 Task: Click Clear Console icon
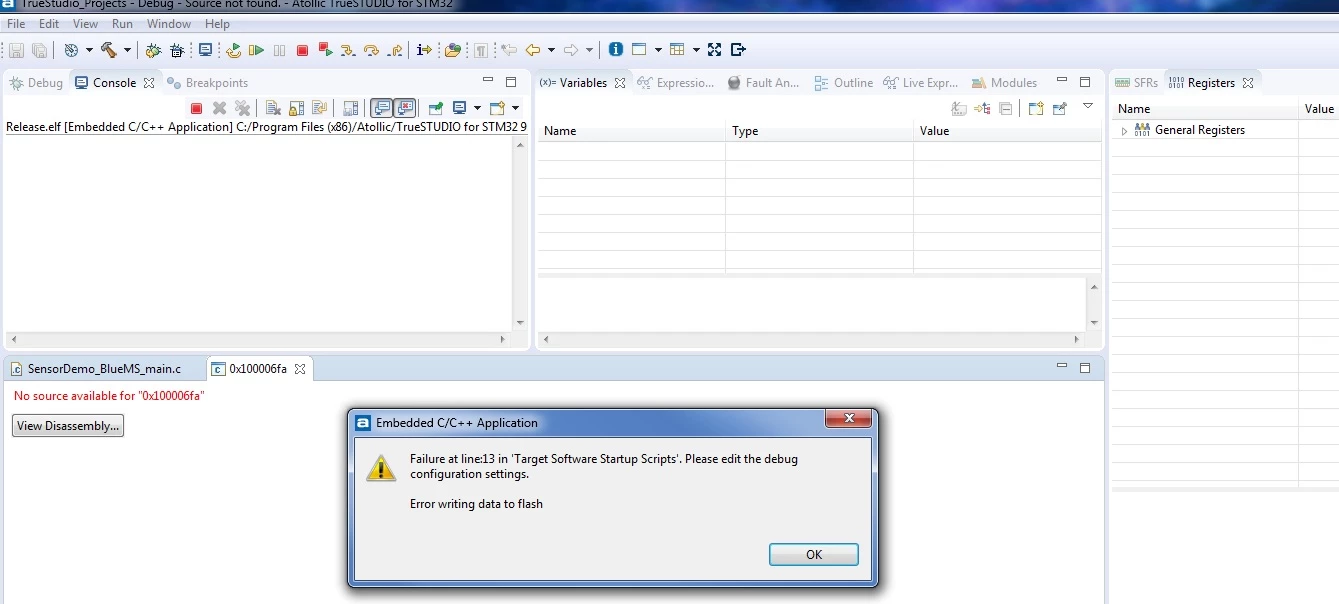pos(274,108)
